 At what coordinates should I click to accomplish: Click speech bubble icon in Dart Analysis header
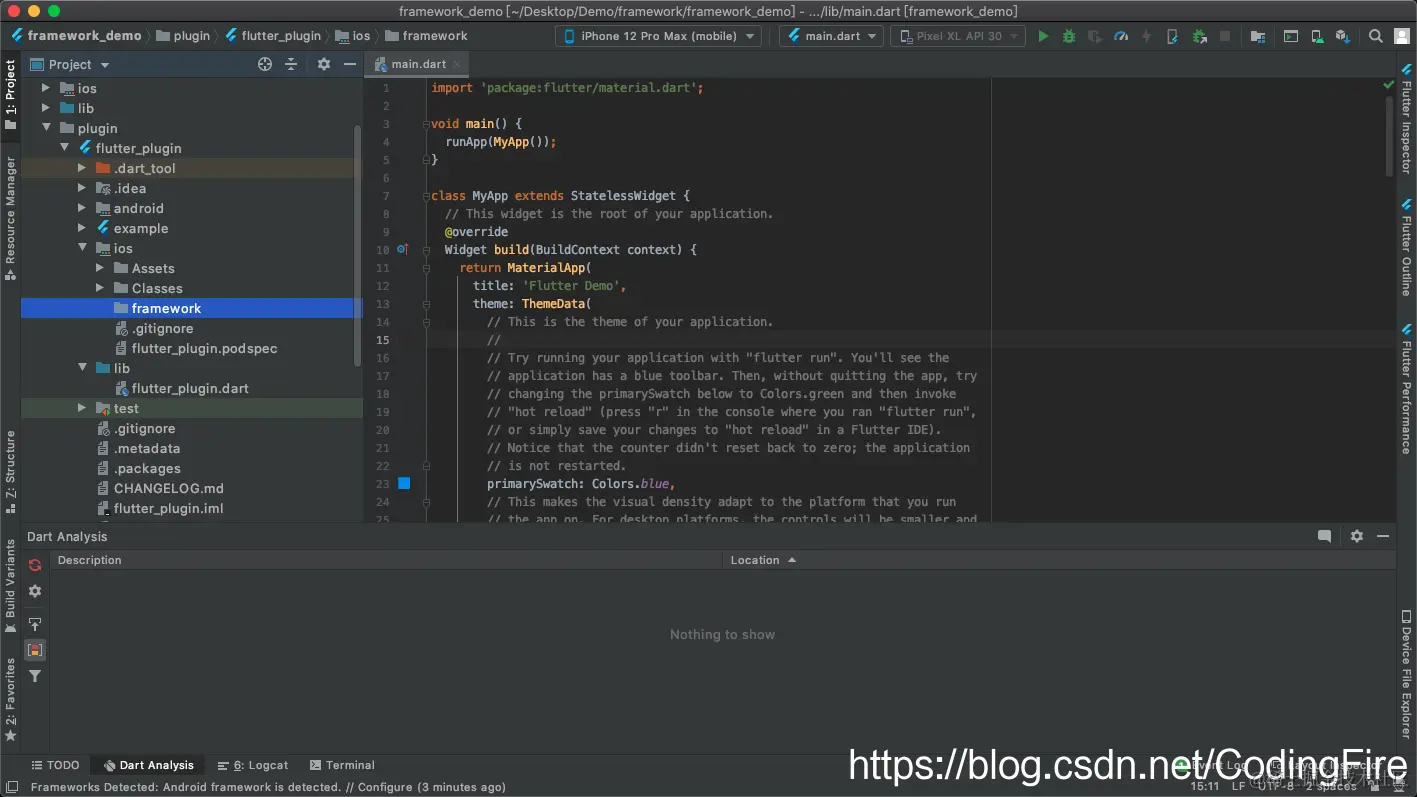[1324, 536]
